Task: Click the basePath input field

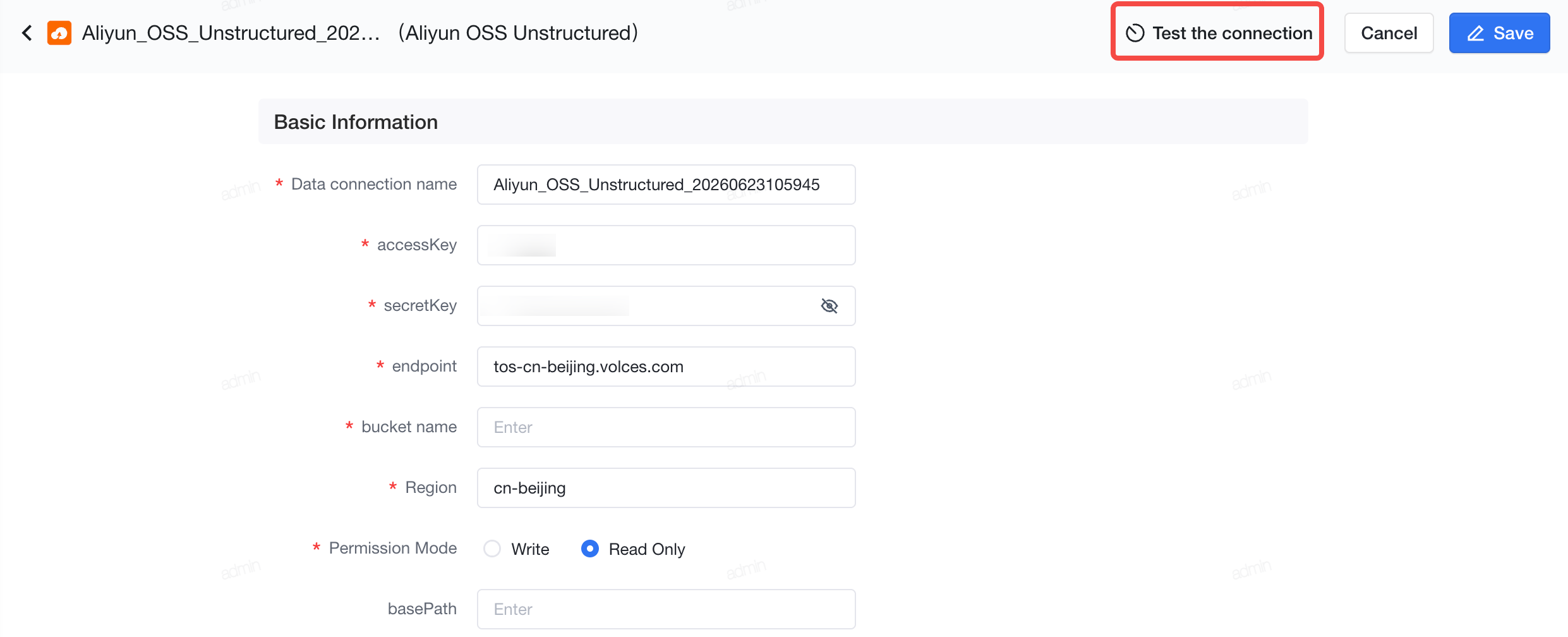Action: [x=666, y=609]
